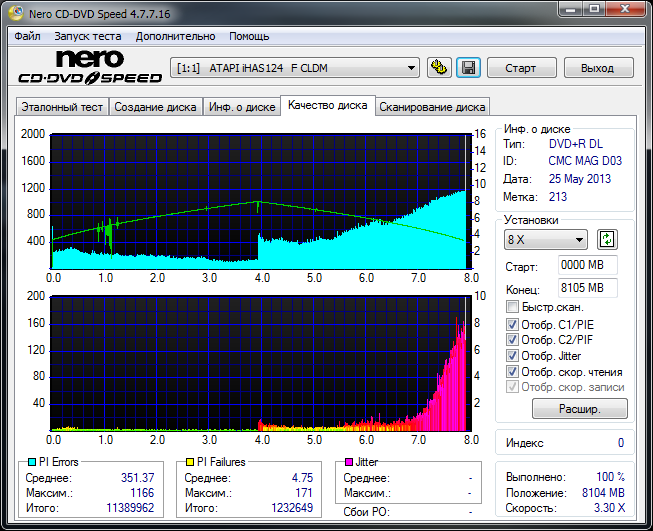Open the ATAPI iHAS124 drive dropdown

coord(294,68)
